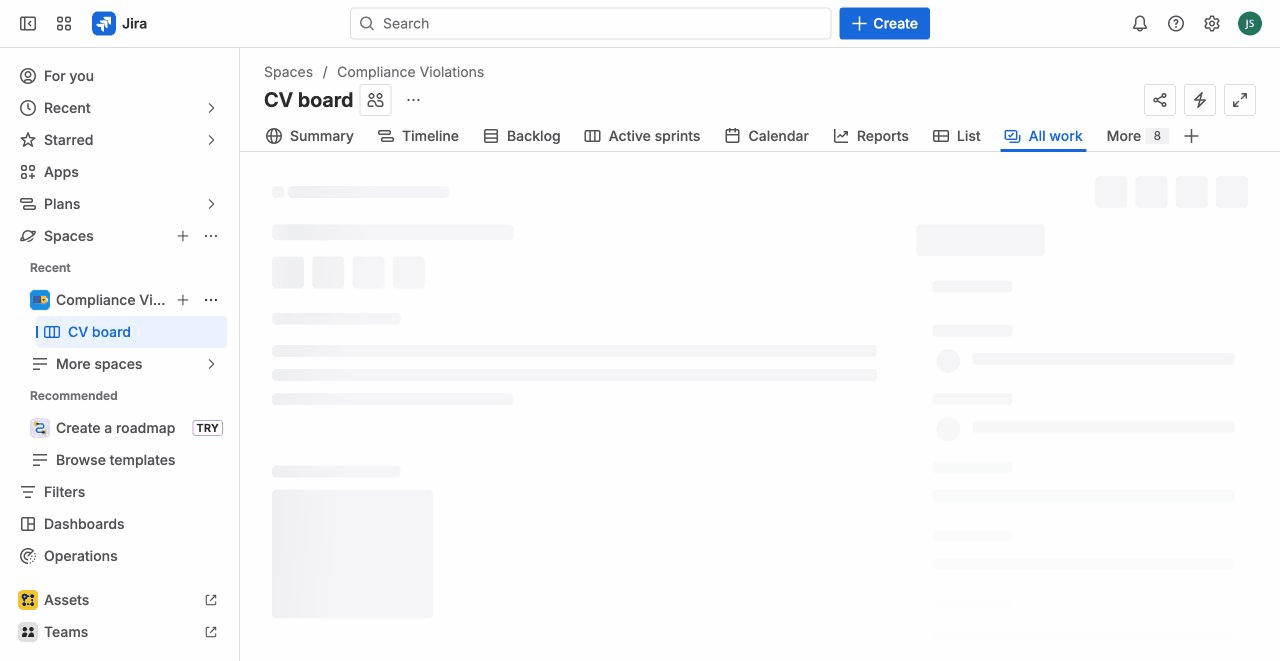The image size is (1280, 661).
Task: Expand the Starred sidebar section
Action: point(211,140)
